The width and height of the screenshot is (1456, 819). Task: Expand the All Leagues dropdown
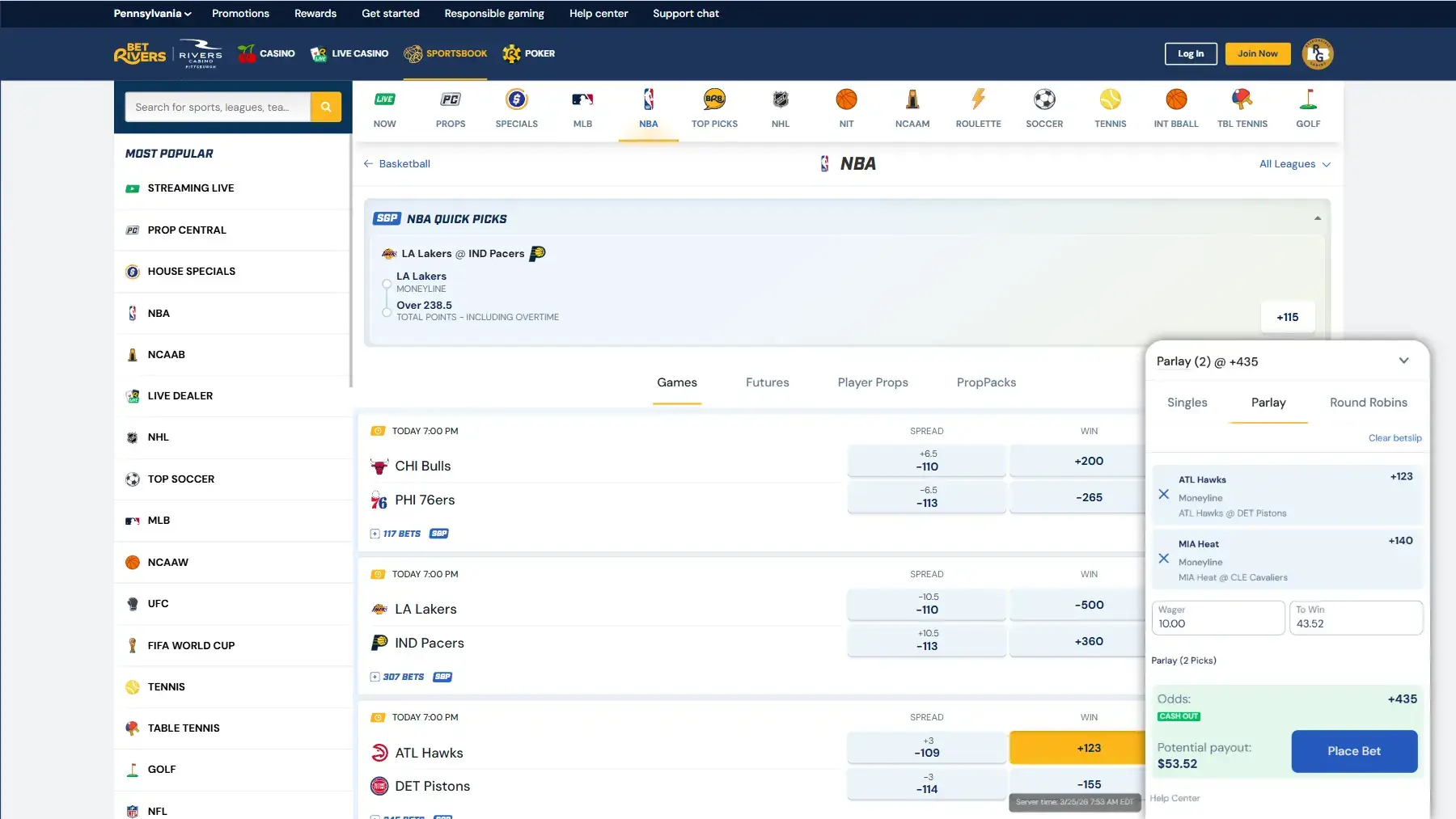pos(1294,164)
